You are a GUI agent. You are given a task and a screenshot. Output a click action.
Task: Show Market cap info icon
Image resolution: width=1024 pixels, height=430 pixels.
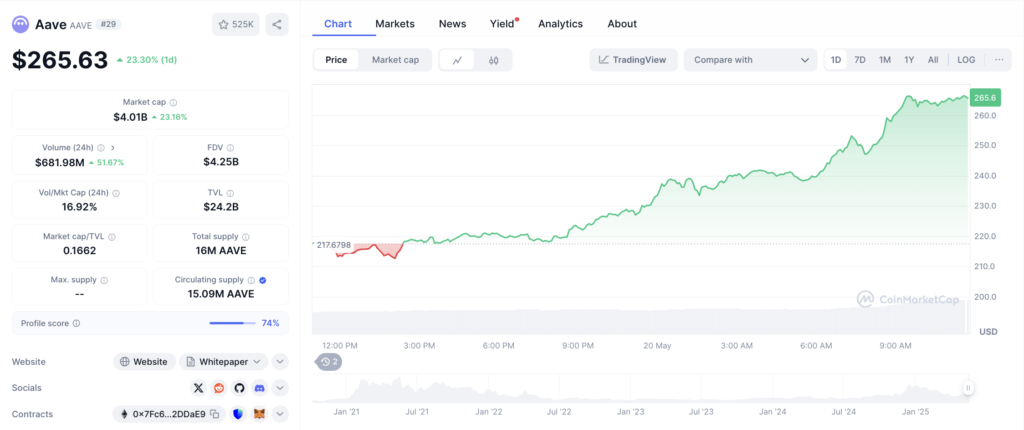pos(173,103)
